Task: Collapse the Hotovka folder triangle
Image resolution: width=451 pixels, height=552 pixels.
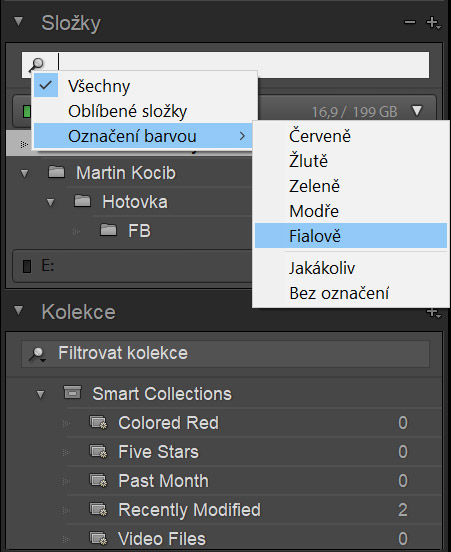Action: [50, 202]
